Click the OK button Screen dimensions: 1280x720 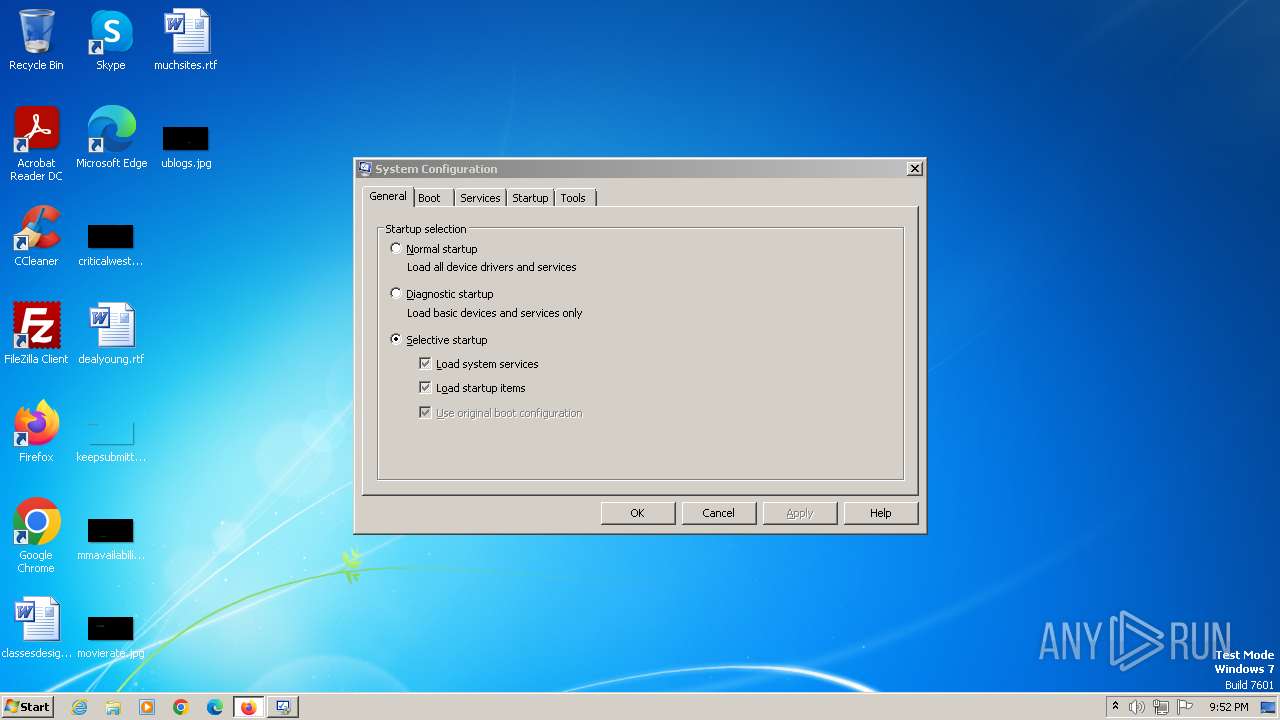637,513
